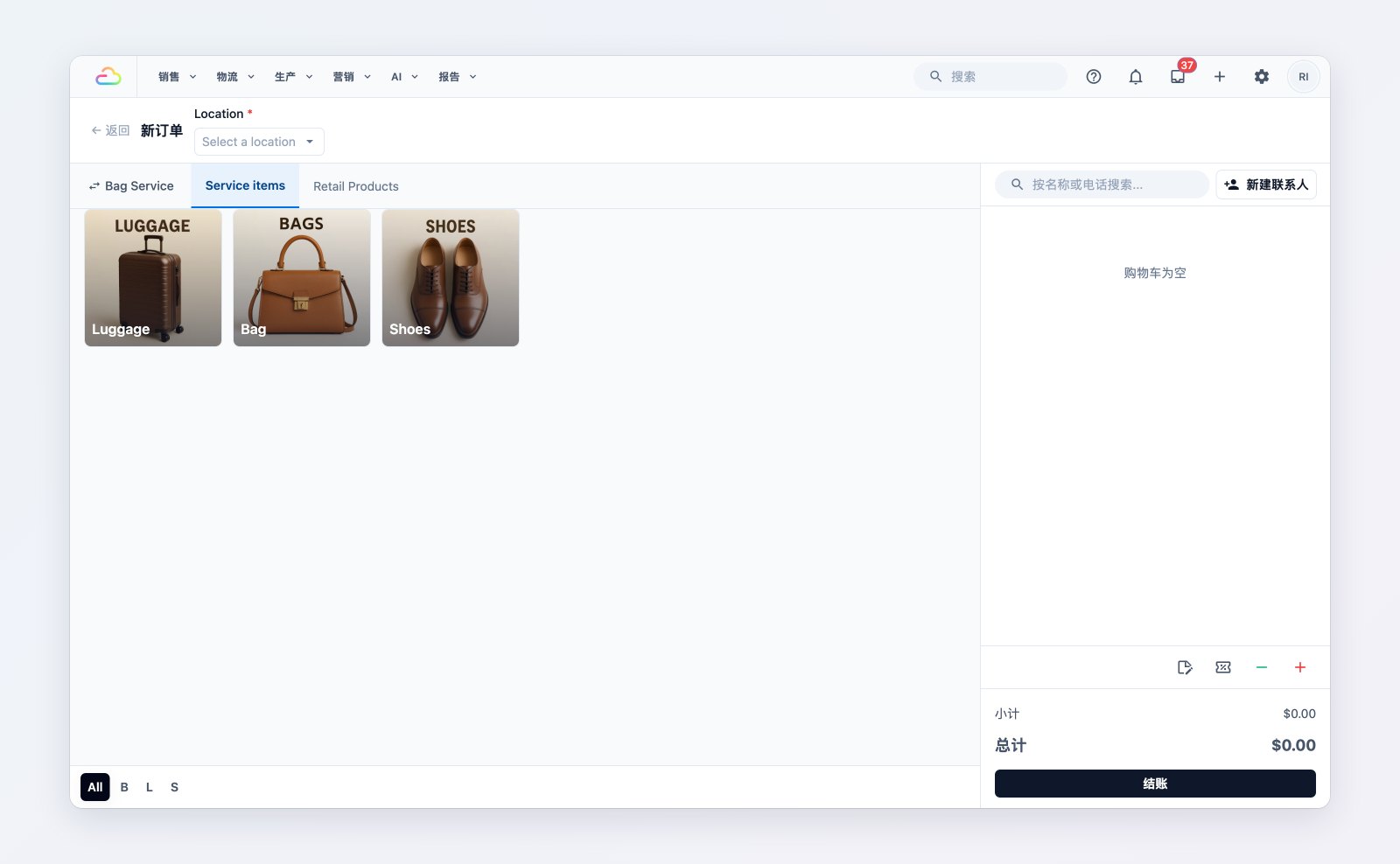Viewport: 1400px width, 864px height.
Task: Open the notifications bell
Action: pos(1136,77)
